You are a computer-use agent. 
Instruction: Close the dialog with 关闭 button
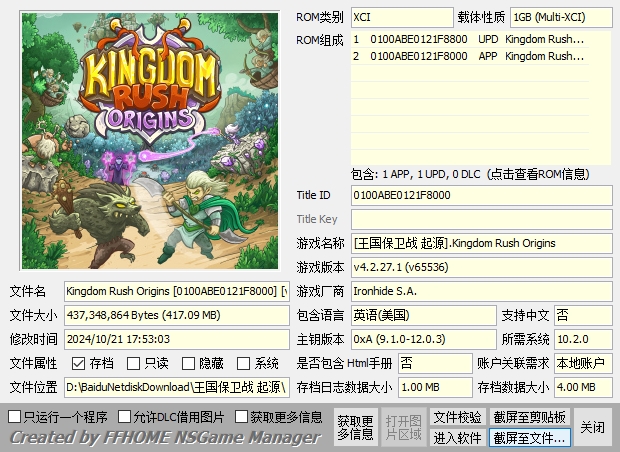tap(592, 427)
